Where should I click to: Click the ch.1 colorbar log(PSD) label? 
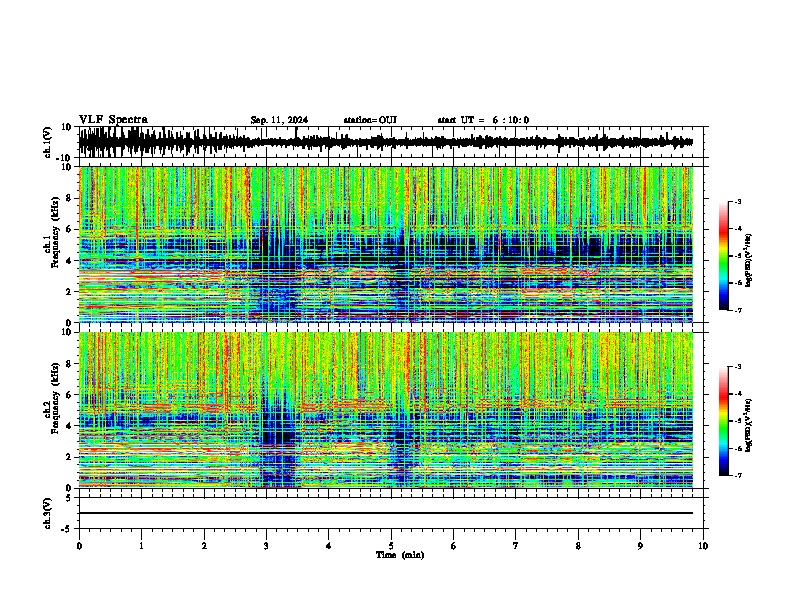tap(749, 261)
